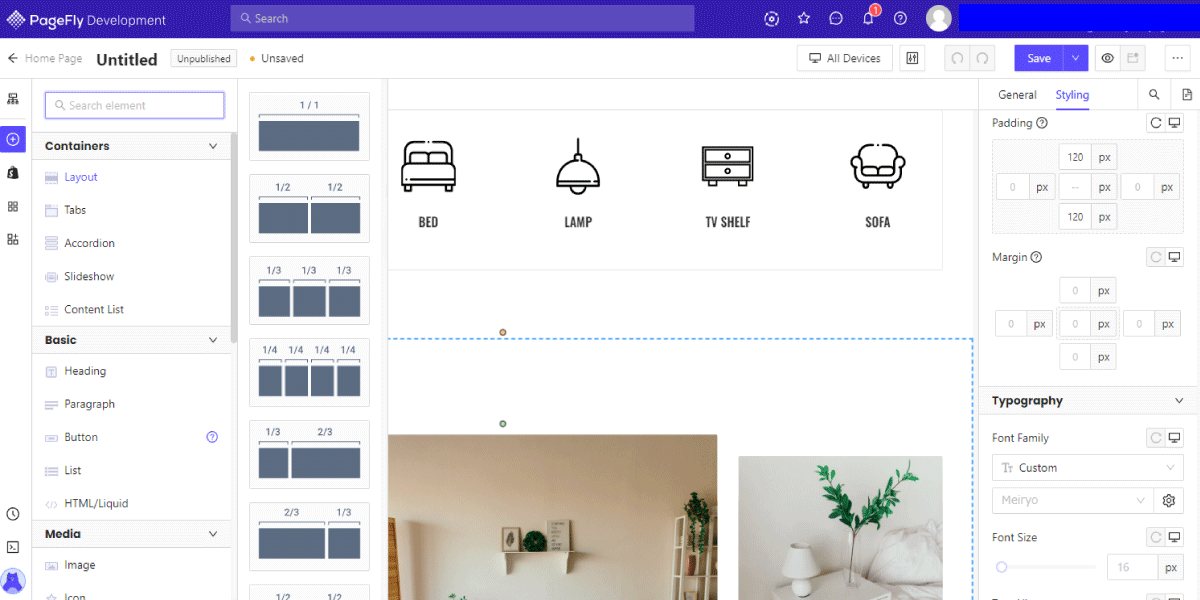1200x600 pixels.
Task: Switch to the Styling tab
Action: coord(1072,95)
